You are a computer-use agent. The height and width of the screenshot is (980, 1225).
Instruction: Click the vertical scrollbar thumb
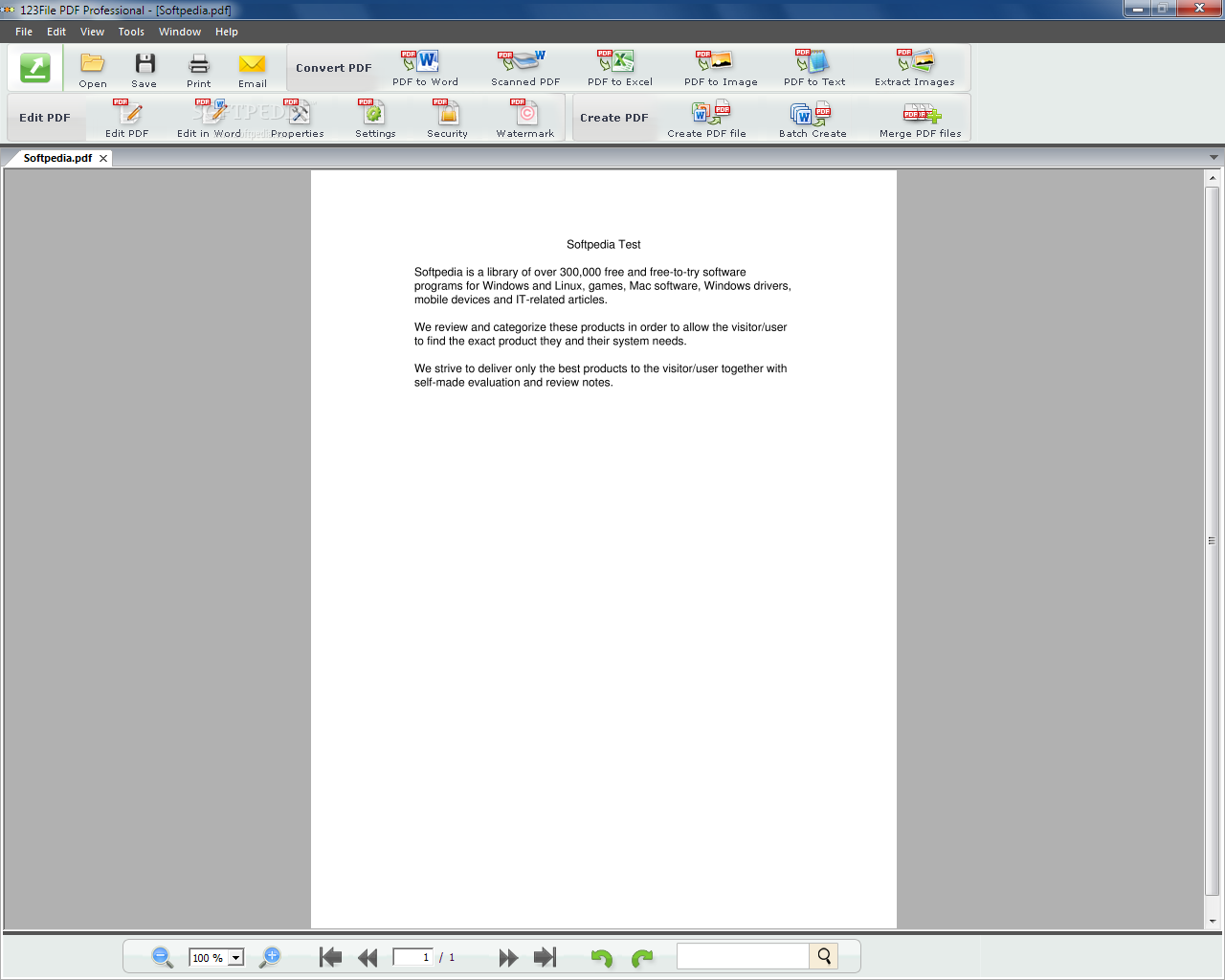1212,541
